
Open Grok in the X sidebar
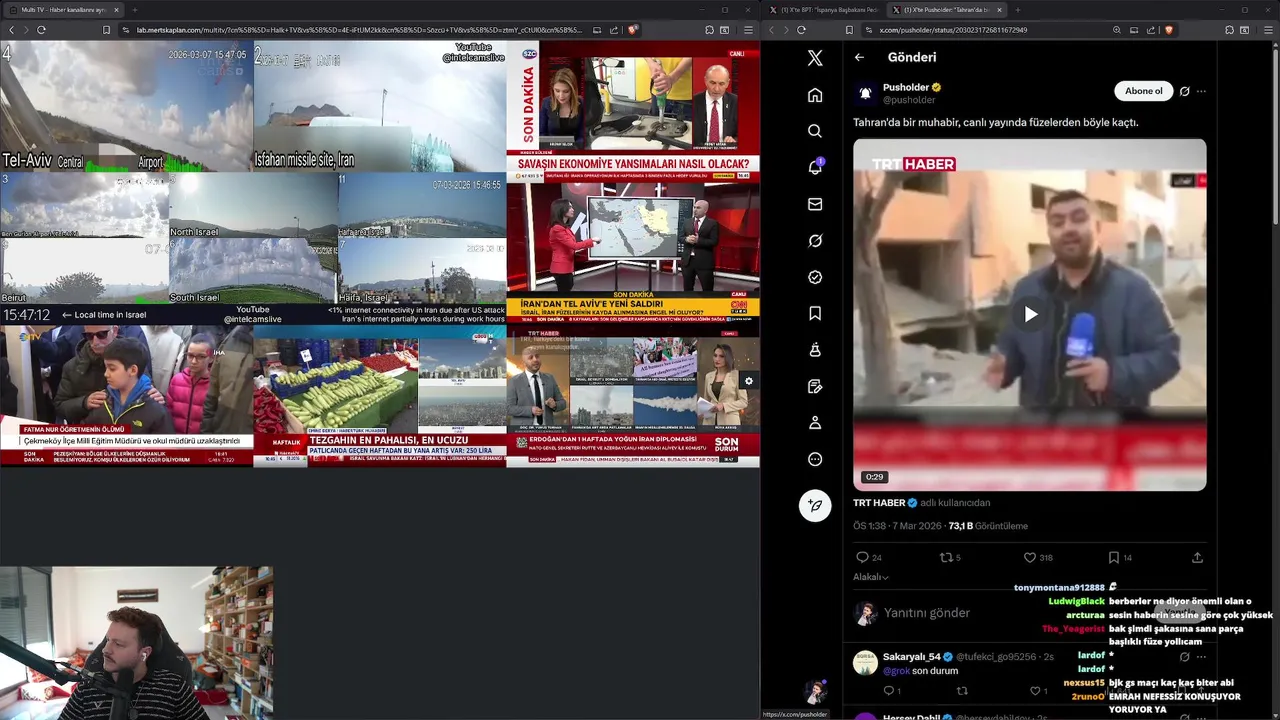point(815,240)
